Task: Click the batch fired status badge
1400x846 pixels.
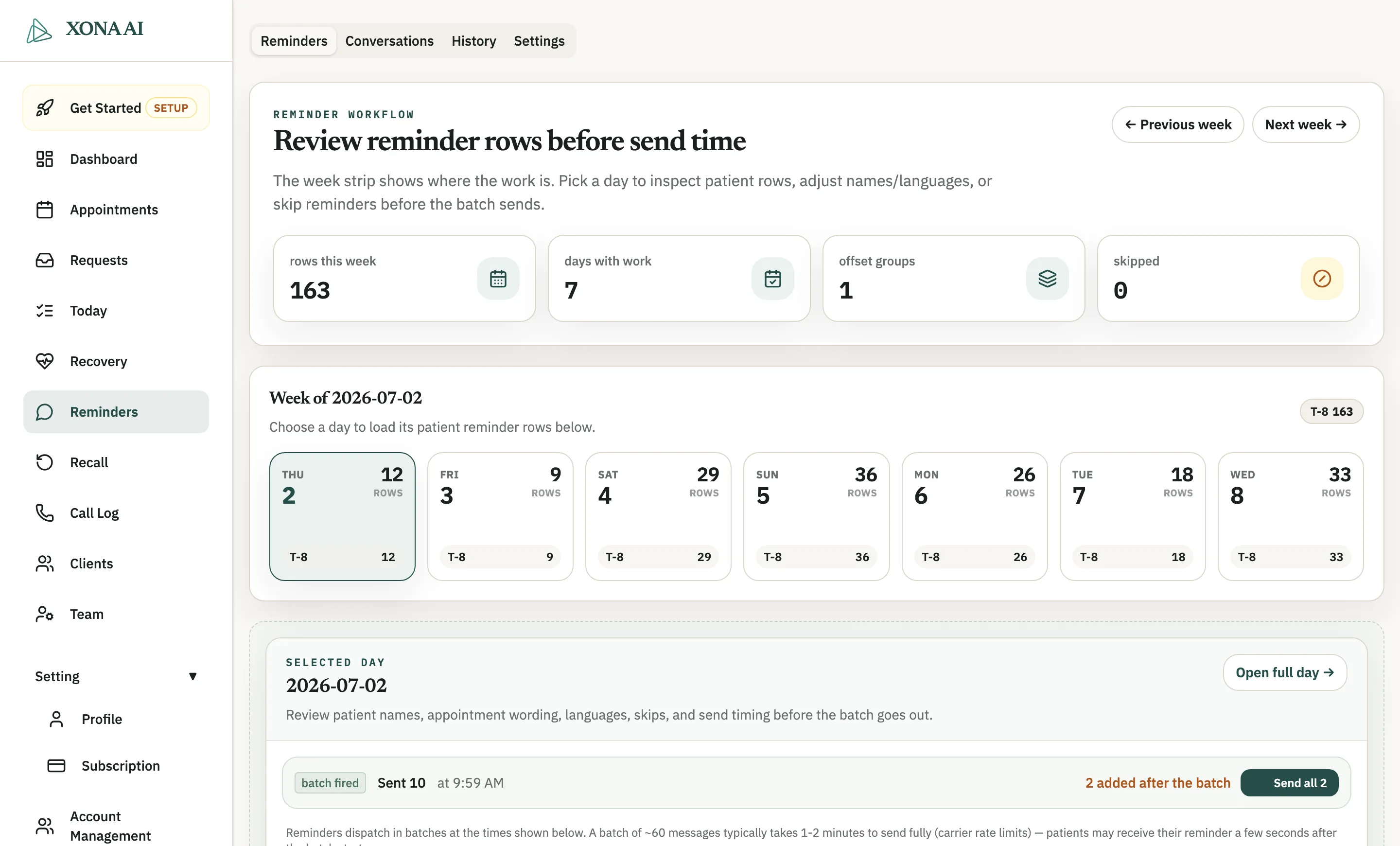Action: 330,783
